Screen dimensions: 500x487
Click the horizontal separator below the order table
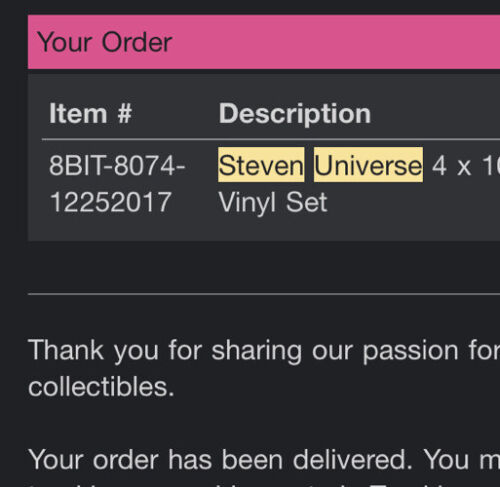[x=264, y=294]
